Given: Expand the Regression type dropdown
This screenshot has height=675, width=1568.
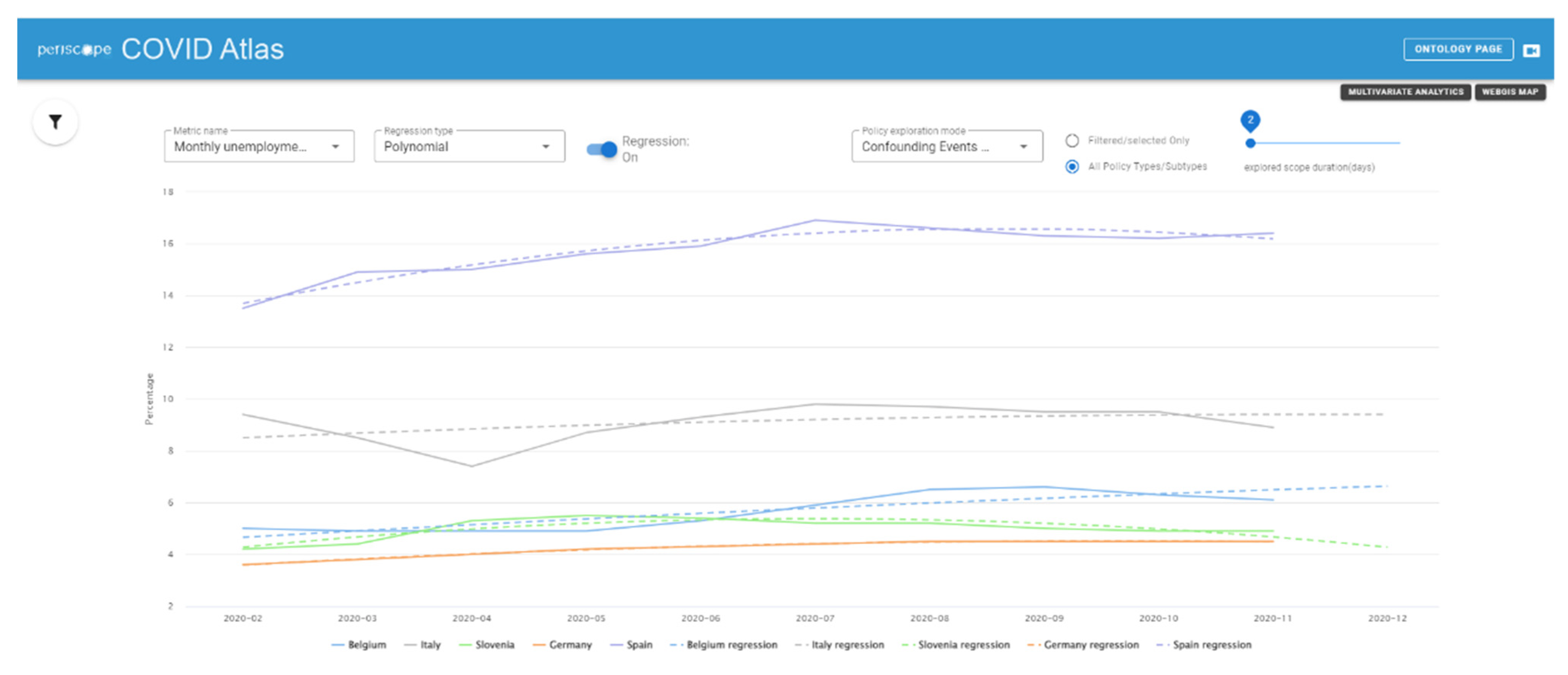Looking at the screenshot, I should click(469, 147).
